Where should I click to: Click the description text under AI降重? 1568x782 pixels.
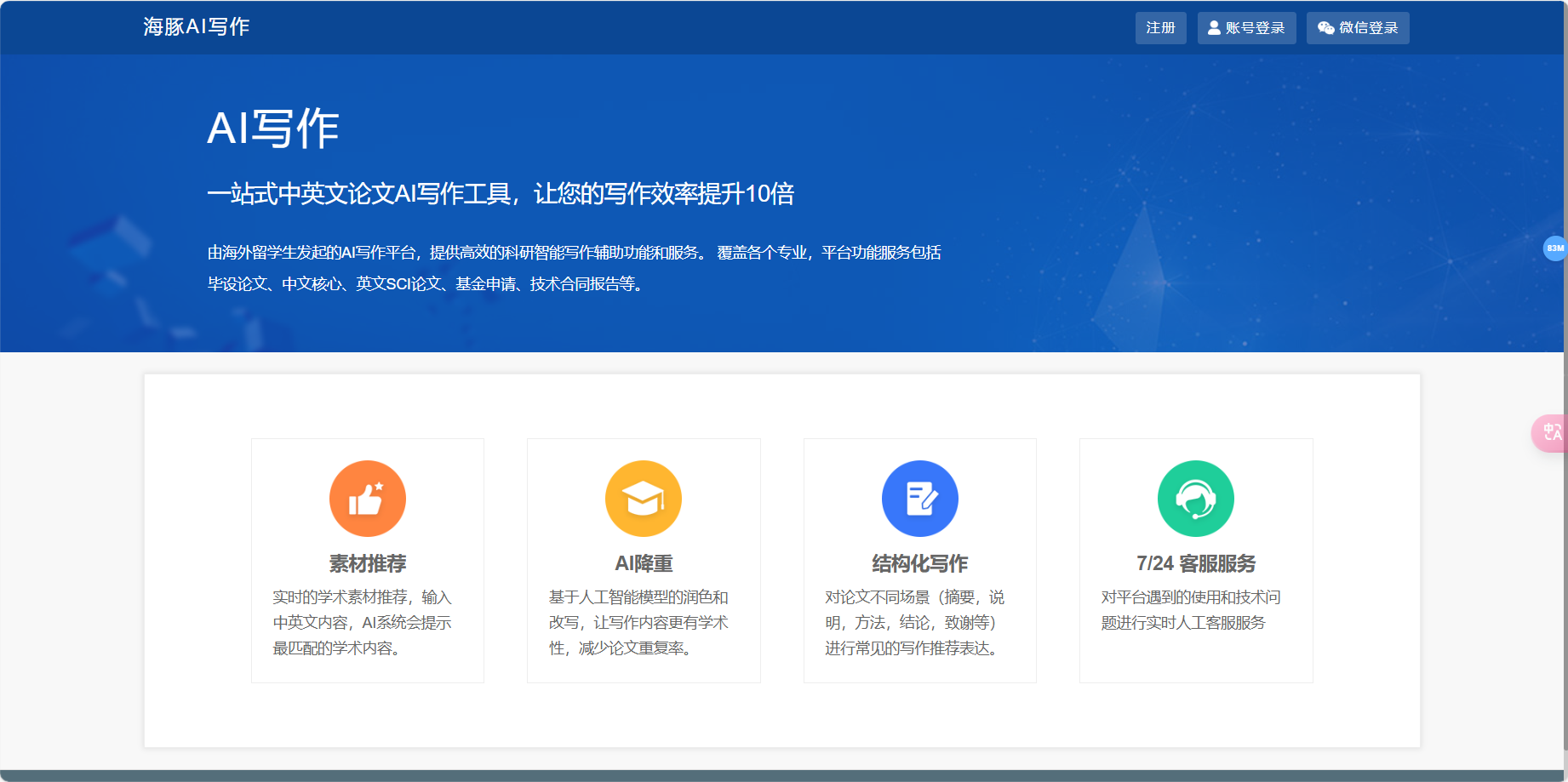[x=638, y=623]
